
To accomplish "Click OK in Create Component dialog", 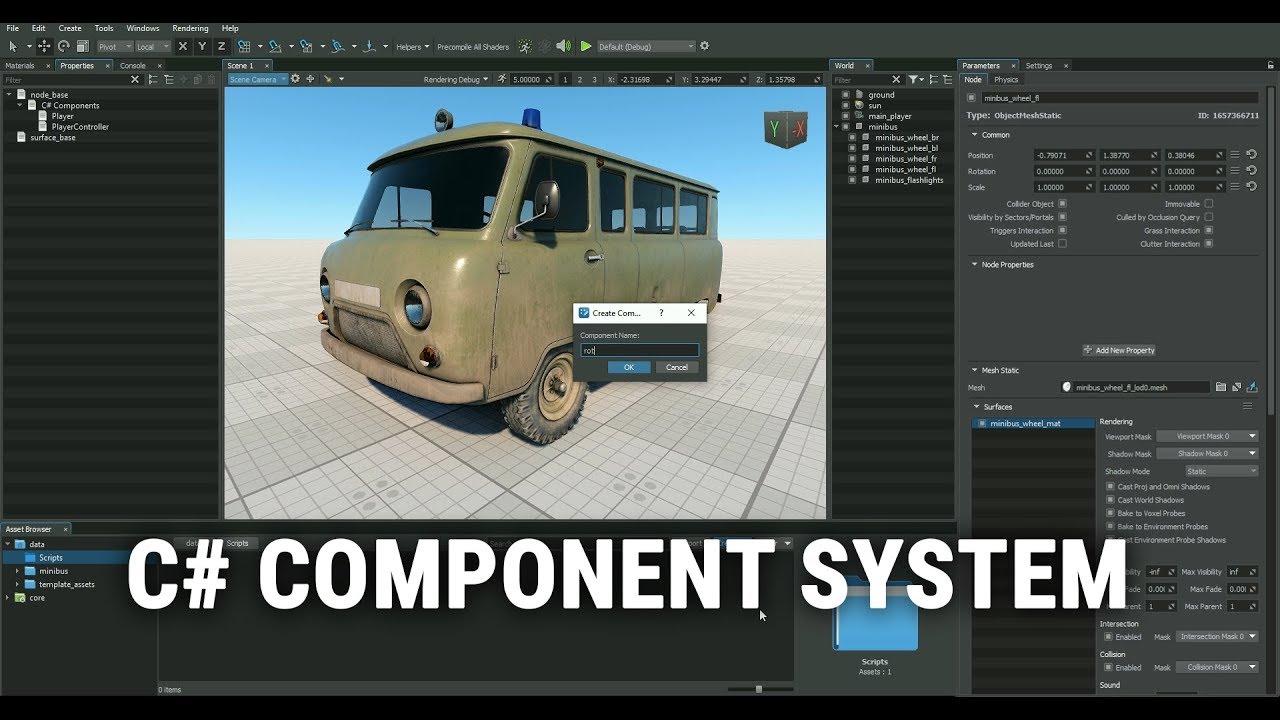I will (x=629, y=367).
